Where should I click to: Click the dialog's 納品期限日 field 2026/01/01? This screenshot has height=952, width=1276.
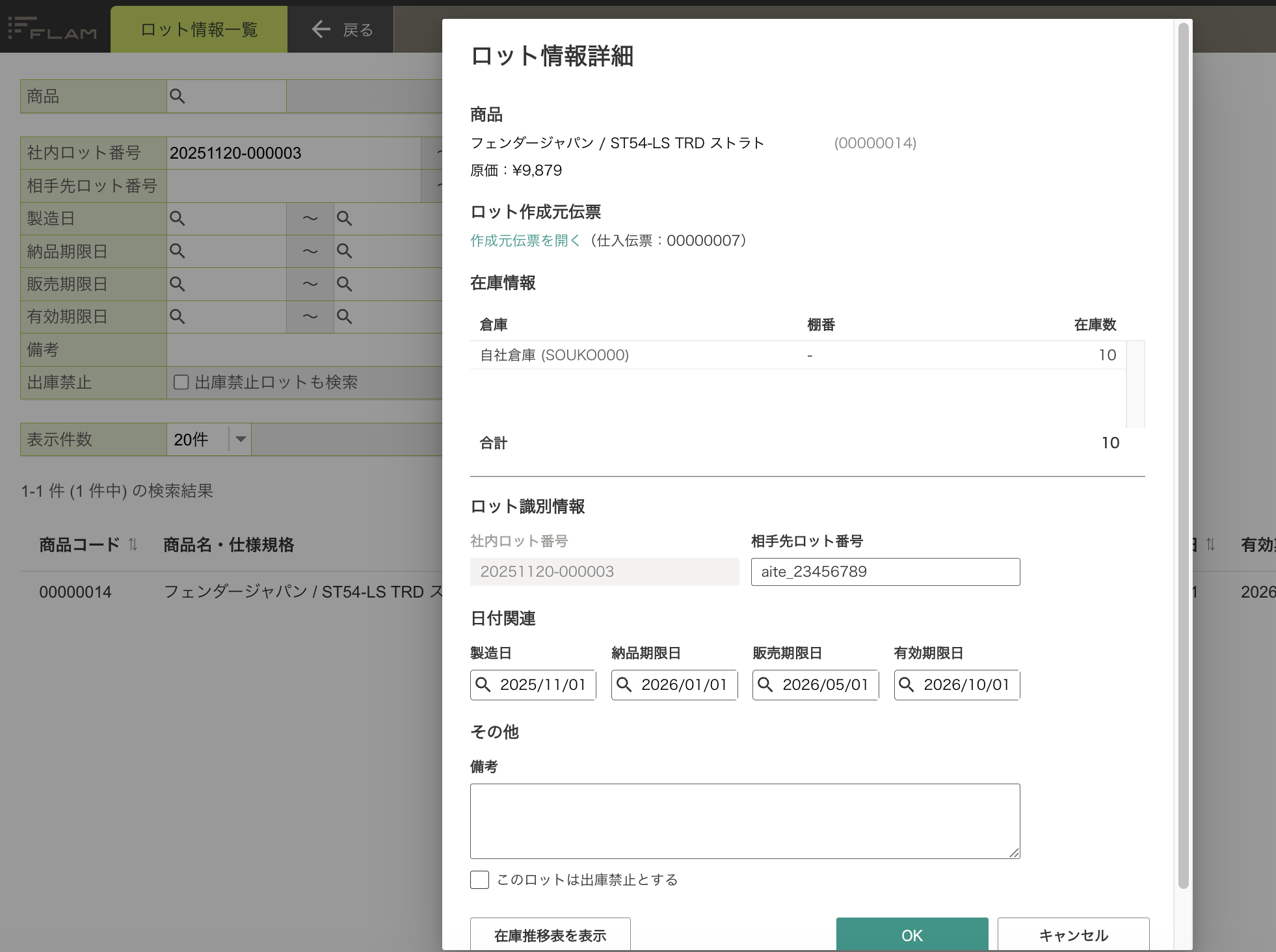pyautogui.click(x=674, y=685)
